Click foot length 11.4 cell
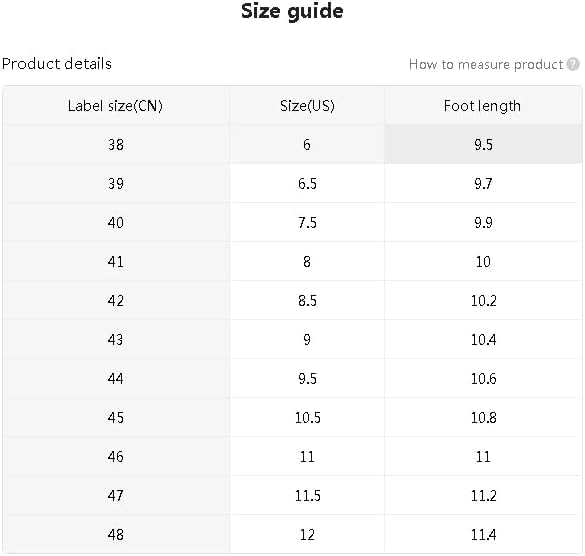The width and height of the screenshot is (585, 556). (483, 535)
